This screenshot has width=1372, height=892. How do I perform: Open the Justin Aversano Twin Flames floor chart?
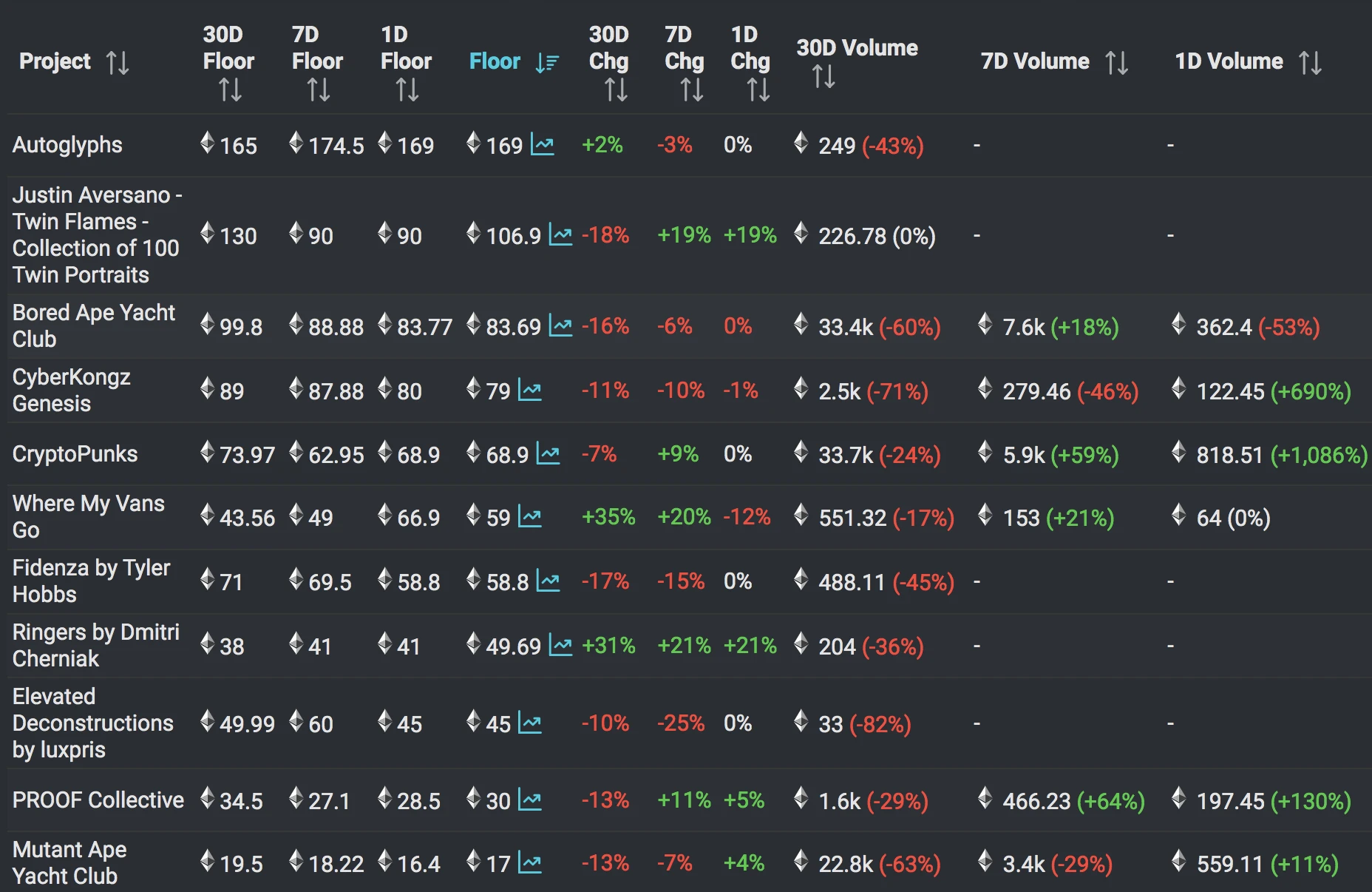[560, 236]
